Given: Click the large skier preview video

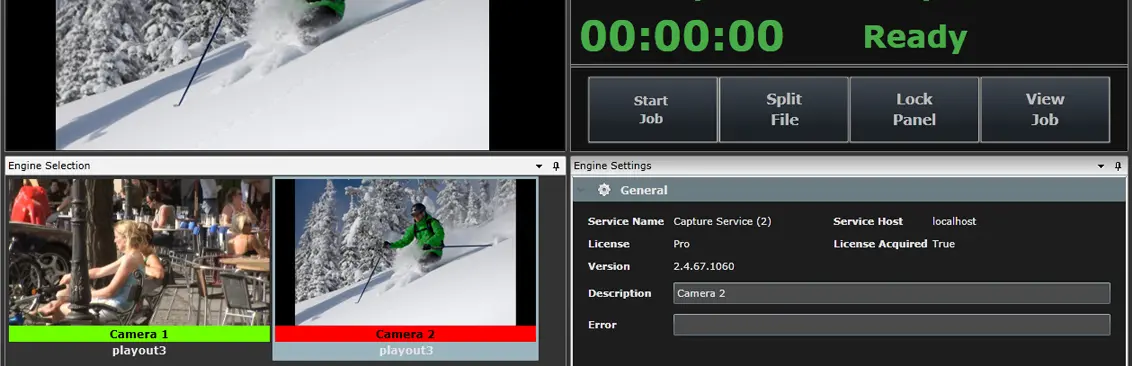Looking at the screenshot, I should point(273,74).
